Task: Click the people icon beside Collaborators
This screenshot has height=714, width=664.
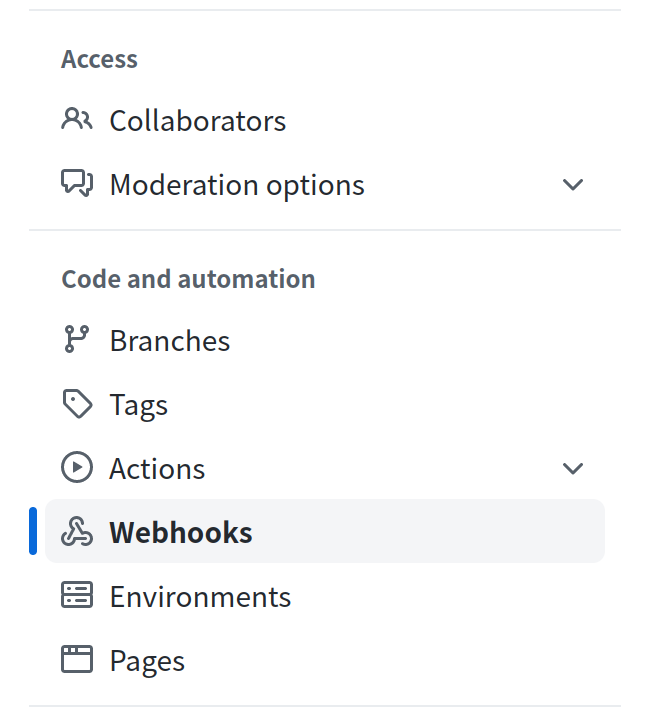Action: point(76,120)
